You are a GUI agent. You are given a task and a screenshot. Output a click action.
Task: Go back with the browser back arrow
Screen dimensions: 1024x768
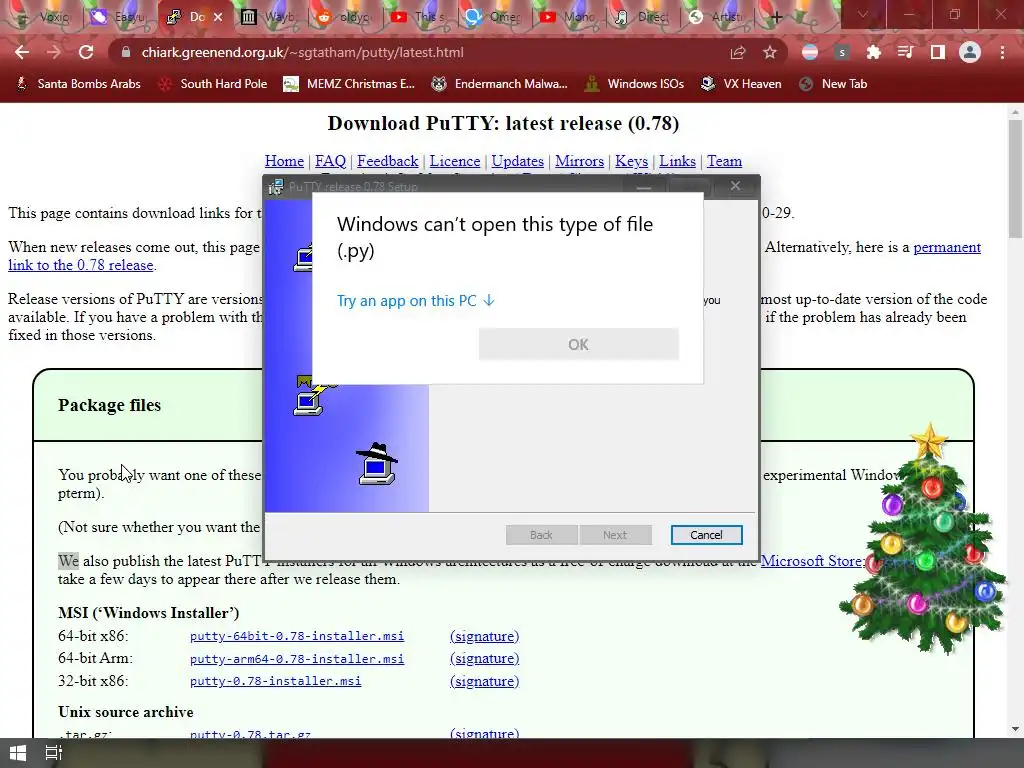coord(22,52)
